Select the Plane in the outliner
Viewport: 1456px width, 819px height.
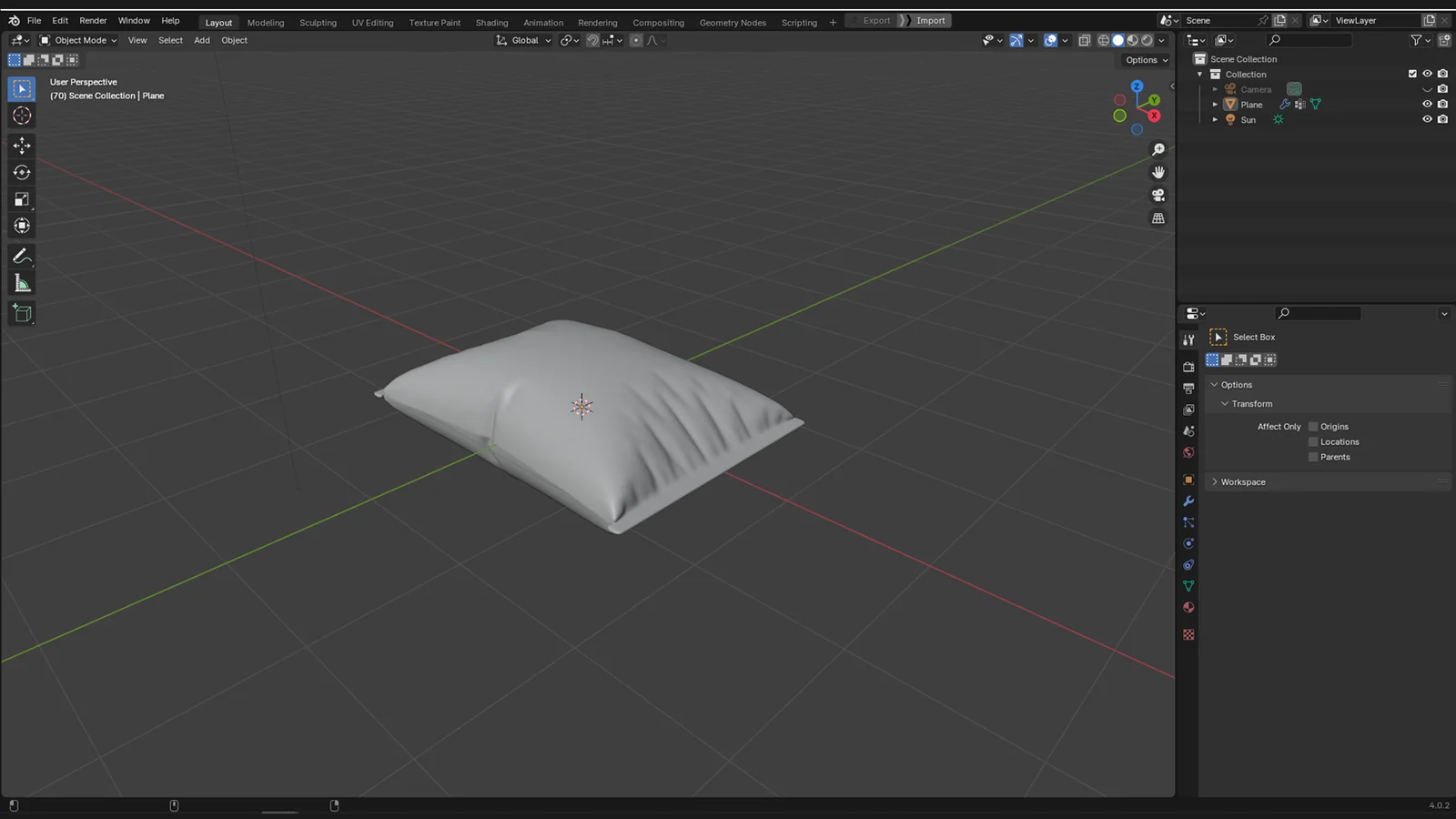[x=1251, y=104]
